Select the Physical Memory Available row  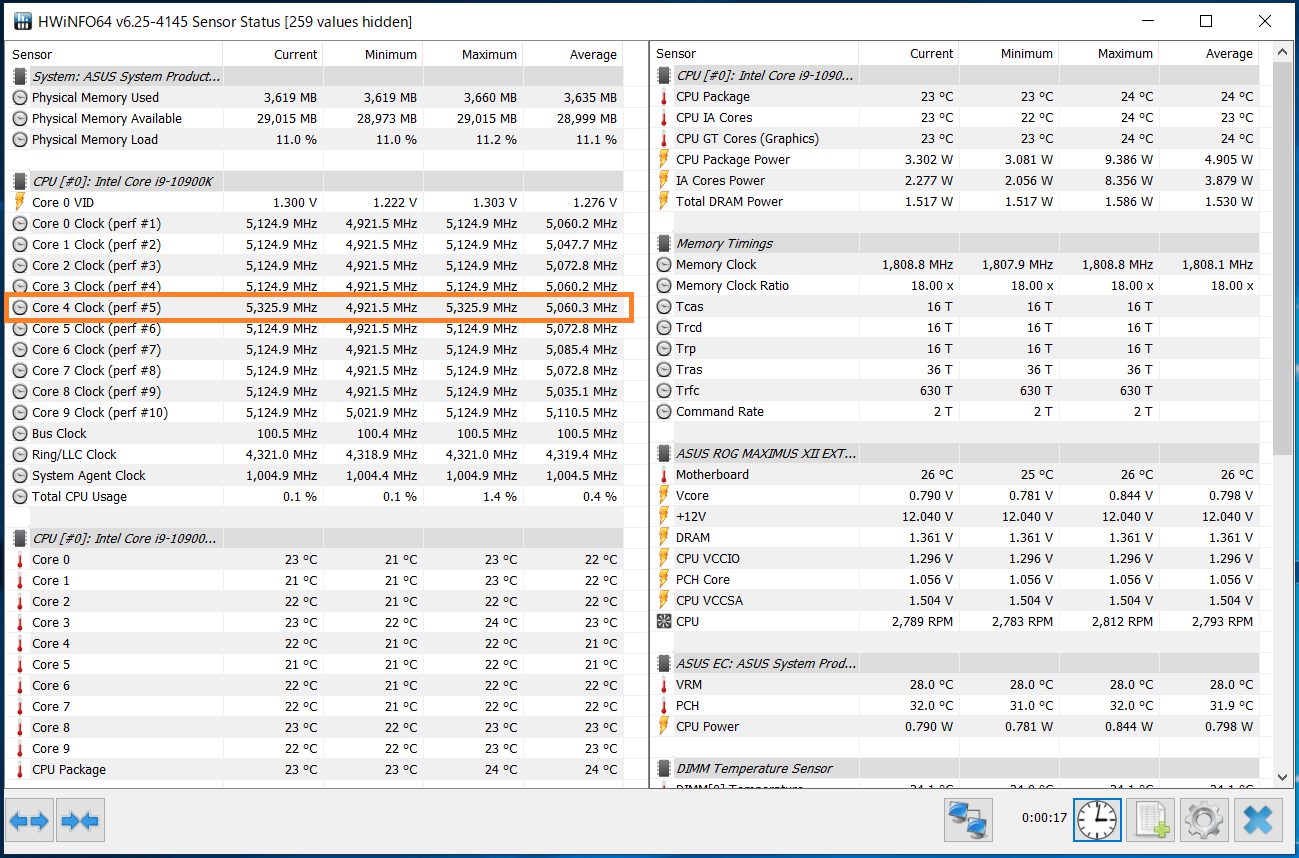(315, 119)
